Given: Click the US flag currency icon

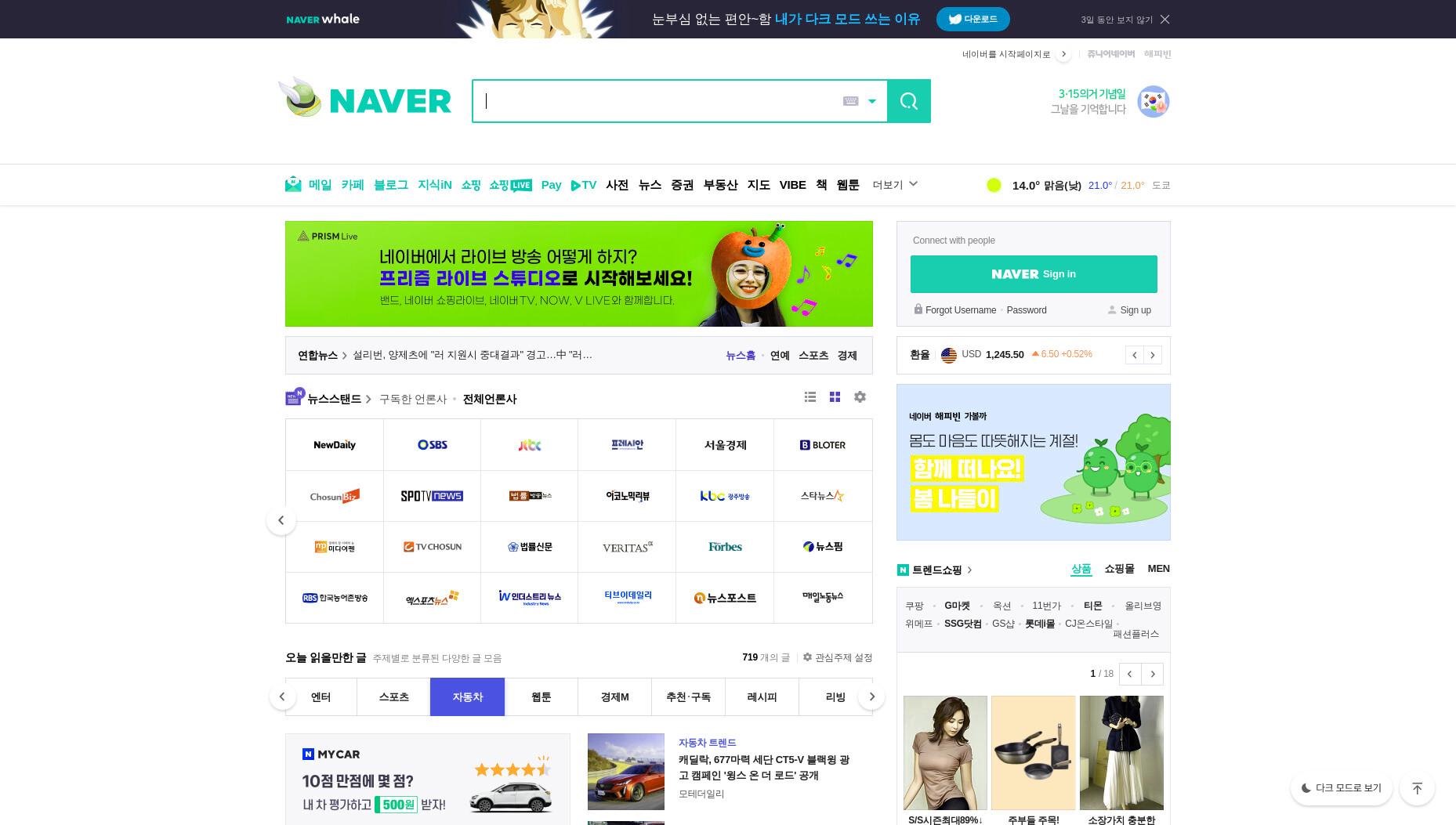Looking at the screenshot, I should coord(948,355).
